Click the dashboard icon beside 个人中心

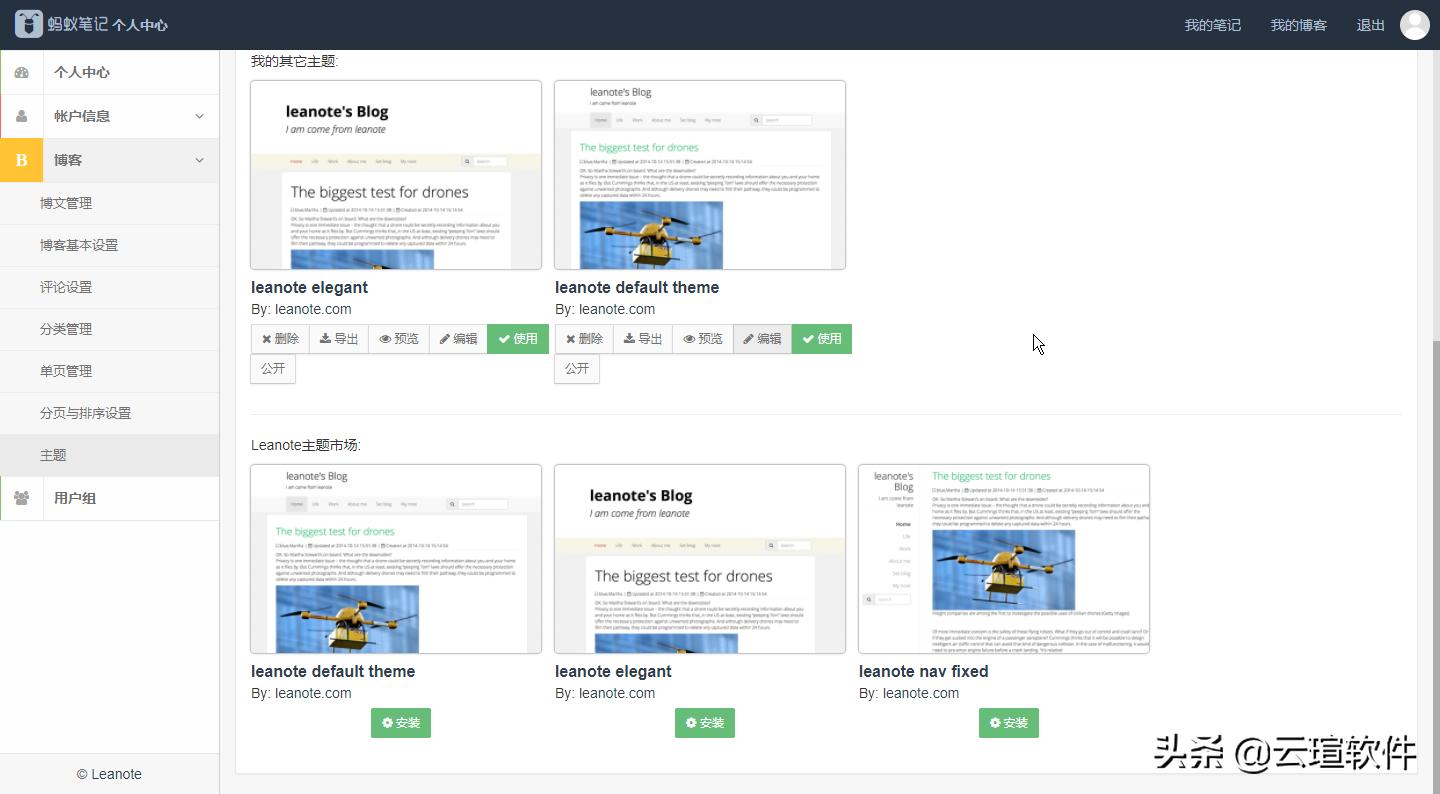(22, 73)
